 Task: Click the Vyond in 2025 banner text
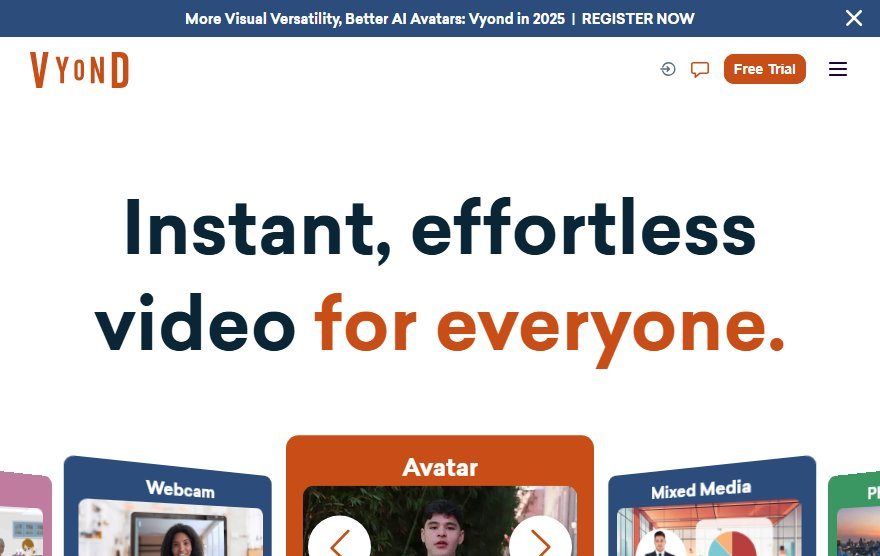(x=516, y=19)
